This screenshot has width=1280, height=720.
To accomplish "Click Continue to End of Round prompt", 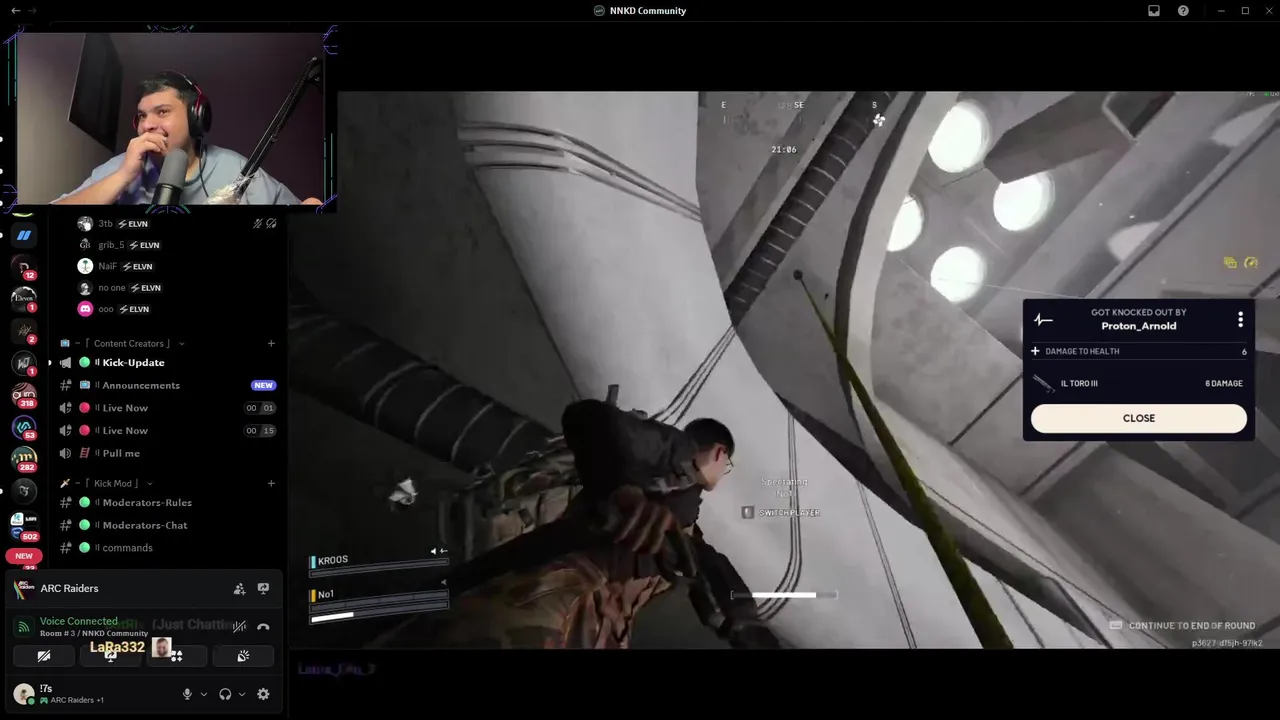I will 1183,626.
